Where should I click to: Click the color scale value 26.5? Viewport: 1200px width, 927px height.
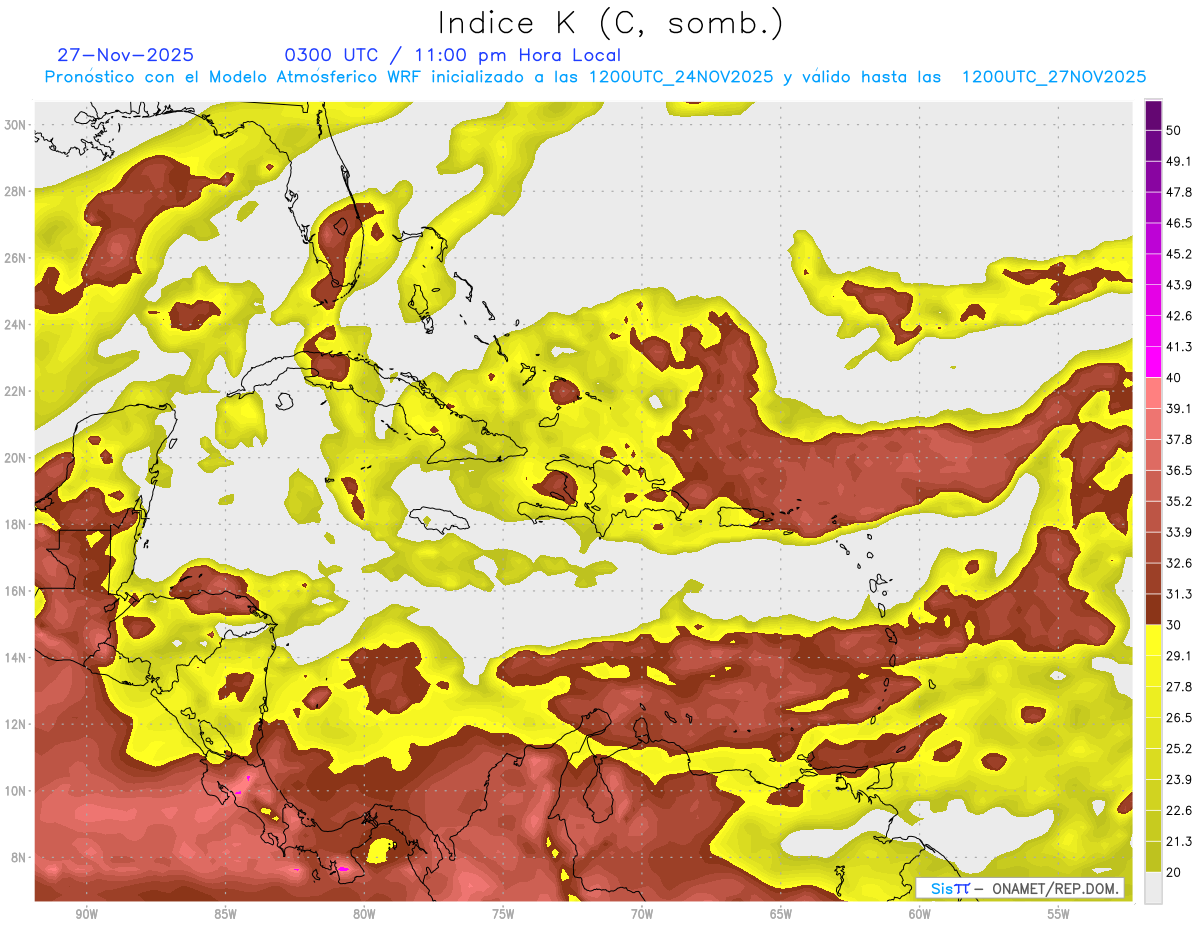(1179, 718)
